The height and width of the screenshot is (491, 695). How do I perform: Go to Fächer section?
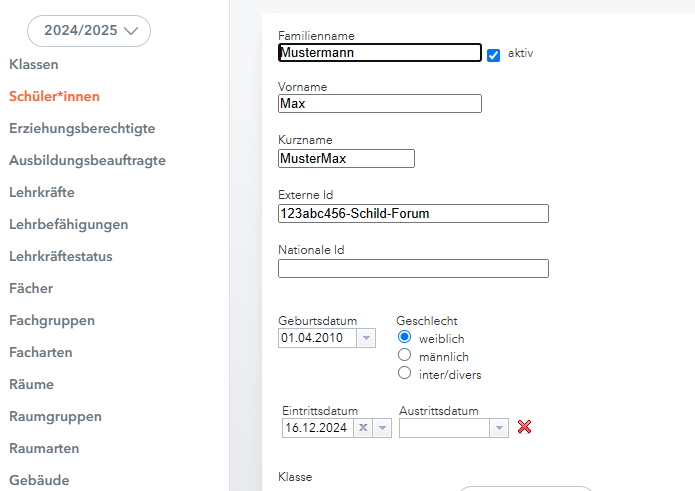pos(31,288)
